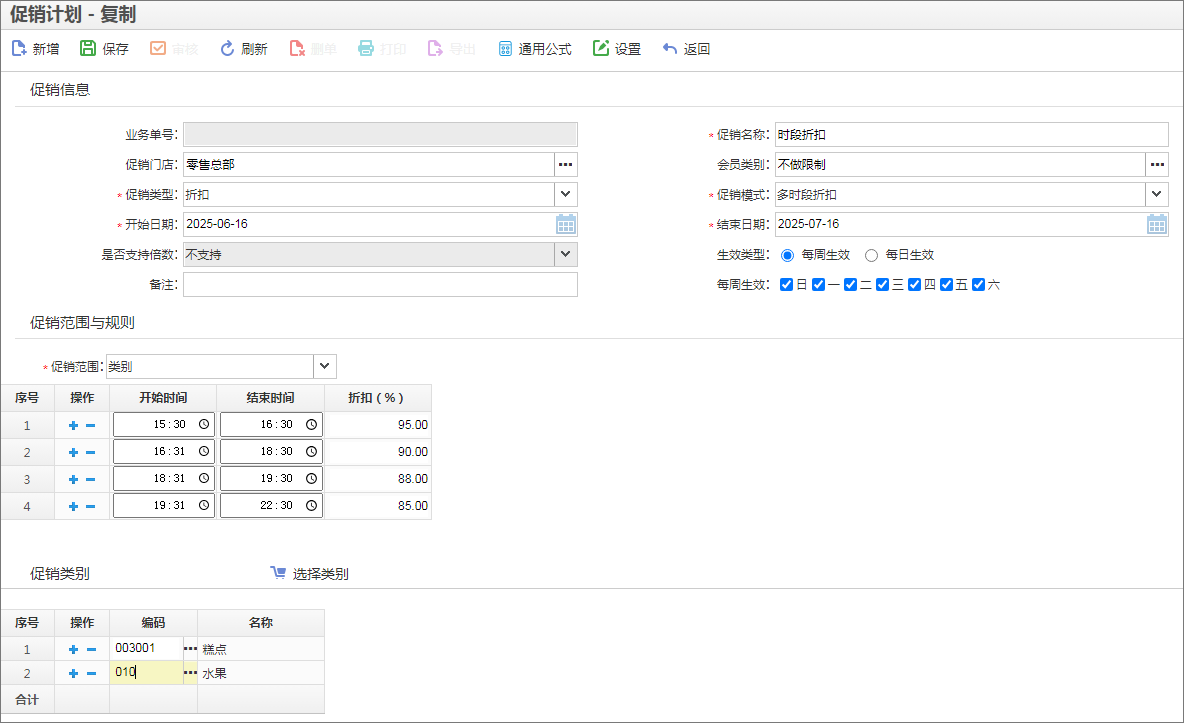Click the 新增 (new) toolbar button
This screenshot has height=723, width=1184.
coord(35,49)
